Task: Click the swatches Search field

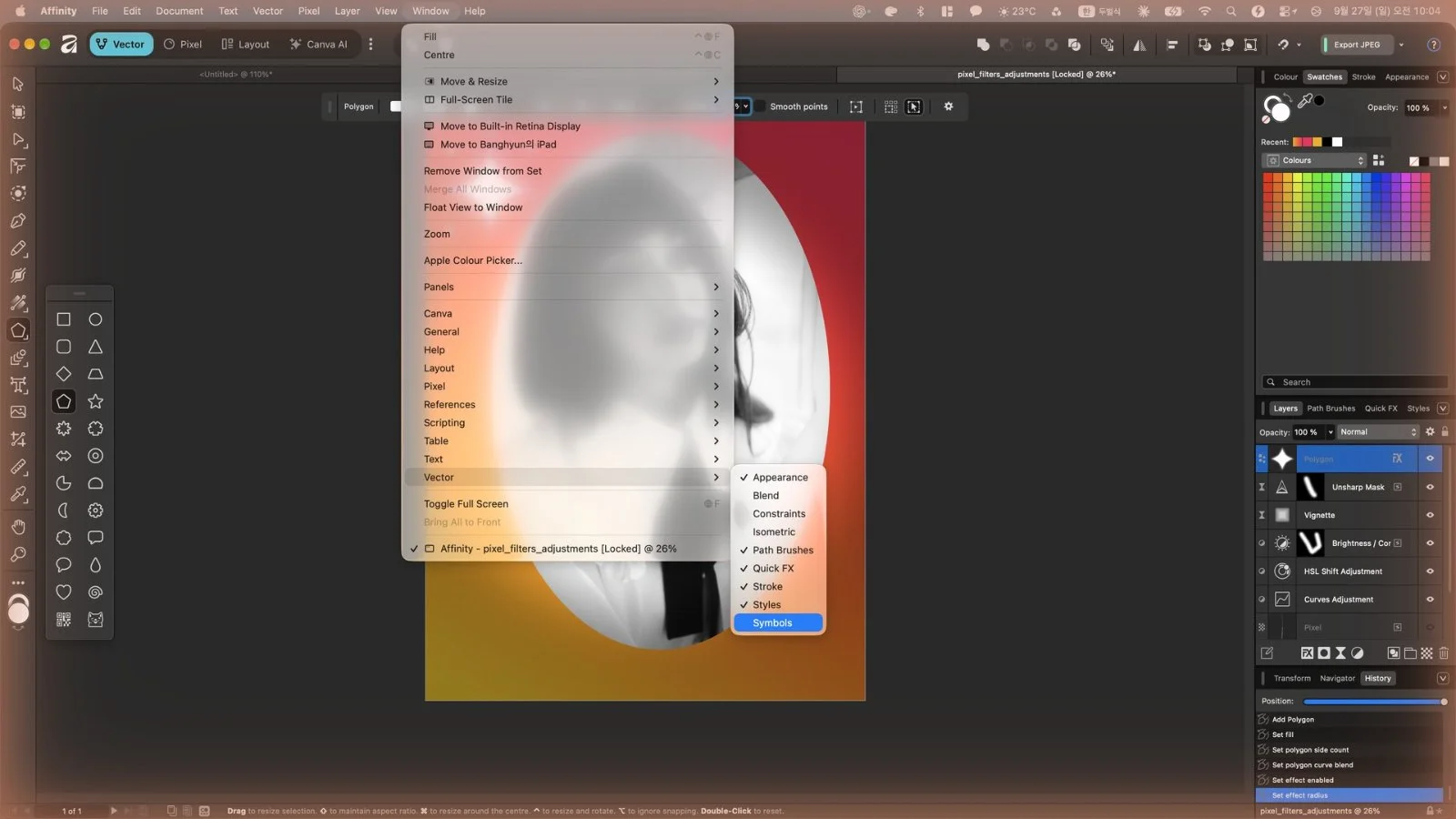Action: click(x=1354, y=382)
